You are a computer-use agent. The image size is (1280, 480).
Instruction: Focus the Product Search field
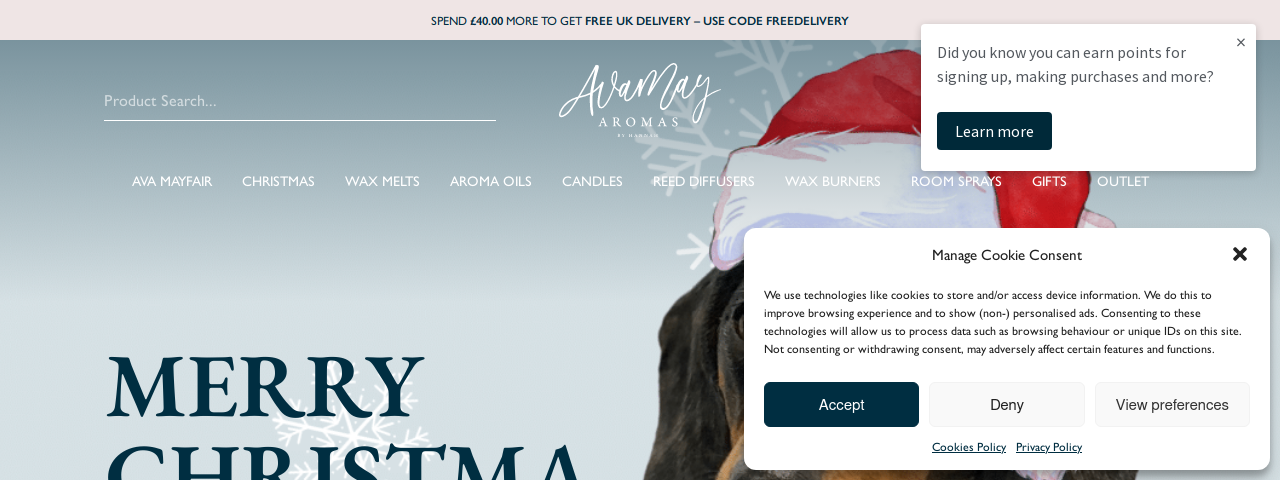pyautogui.click(x=300, y=101)
